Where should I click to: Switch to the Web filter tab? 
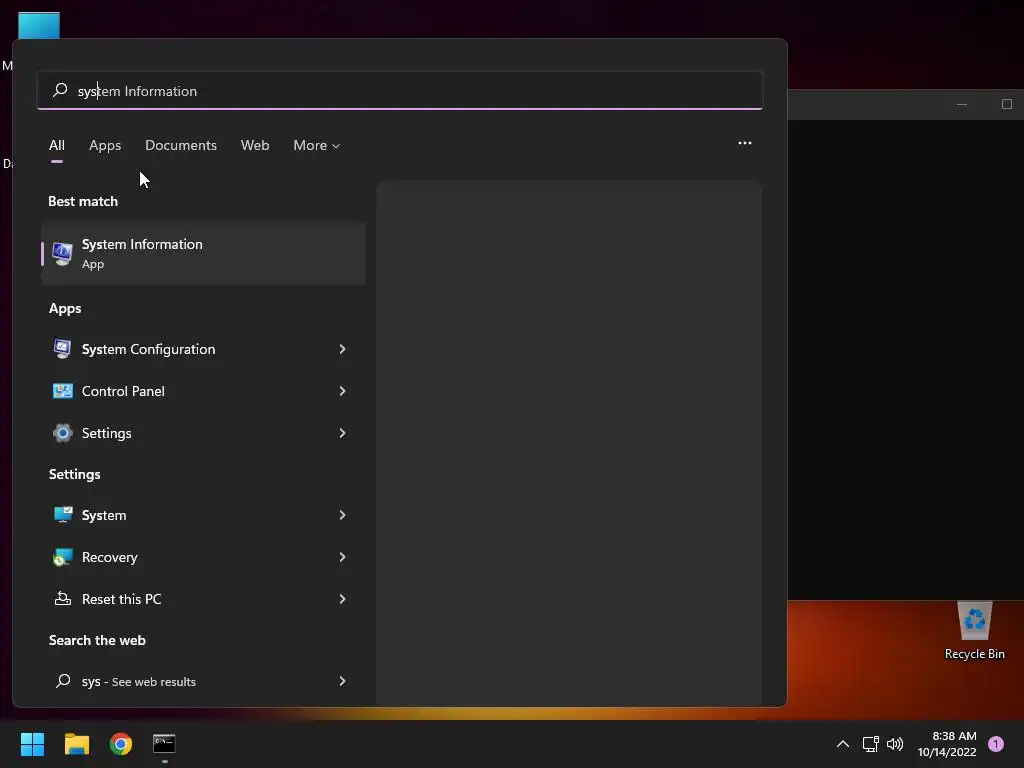[x=255, y=145]
